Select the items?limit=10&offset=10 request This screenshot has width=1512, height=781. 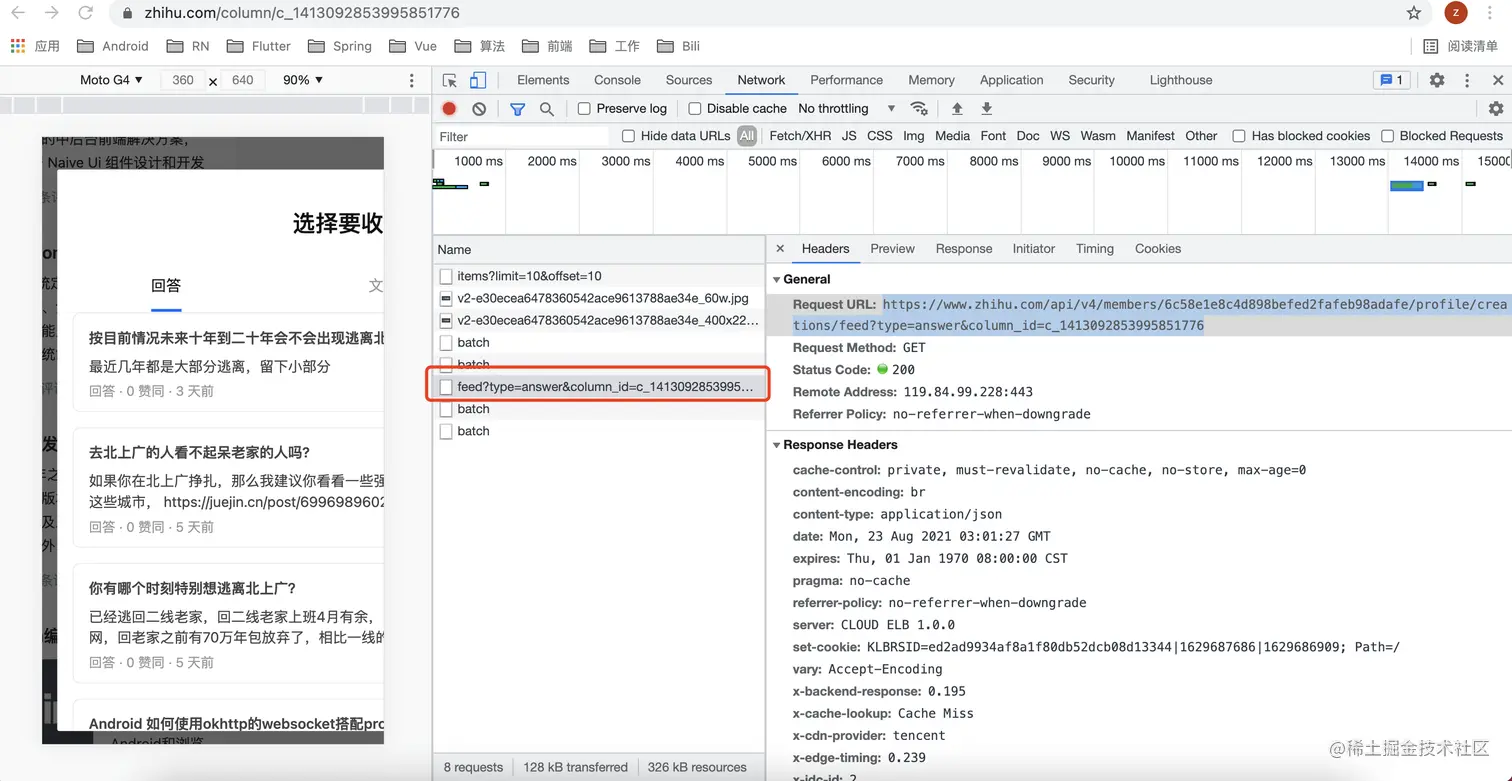click(599, 276)
